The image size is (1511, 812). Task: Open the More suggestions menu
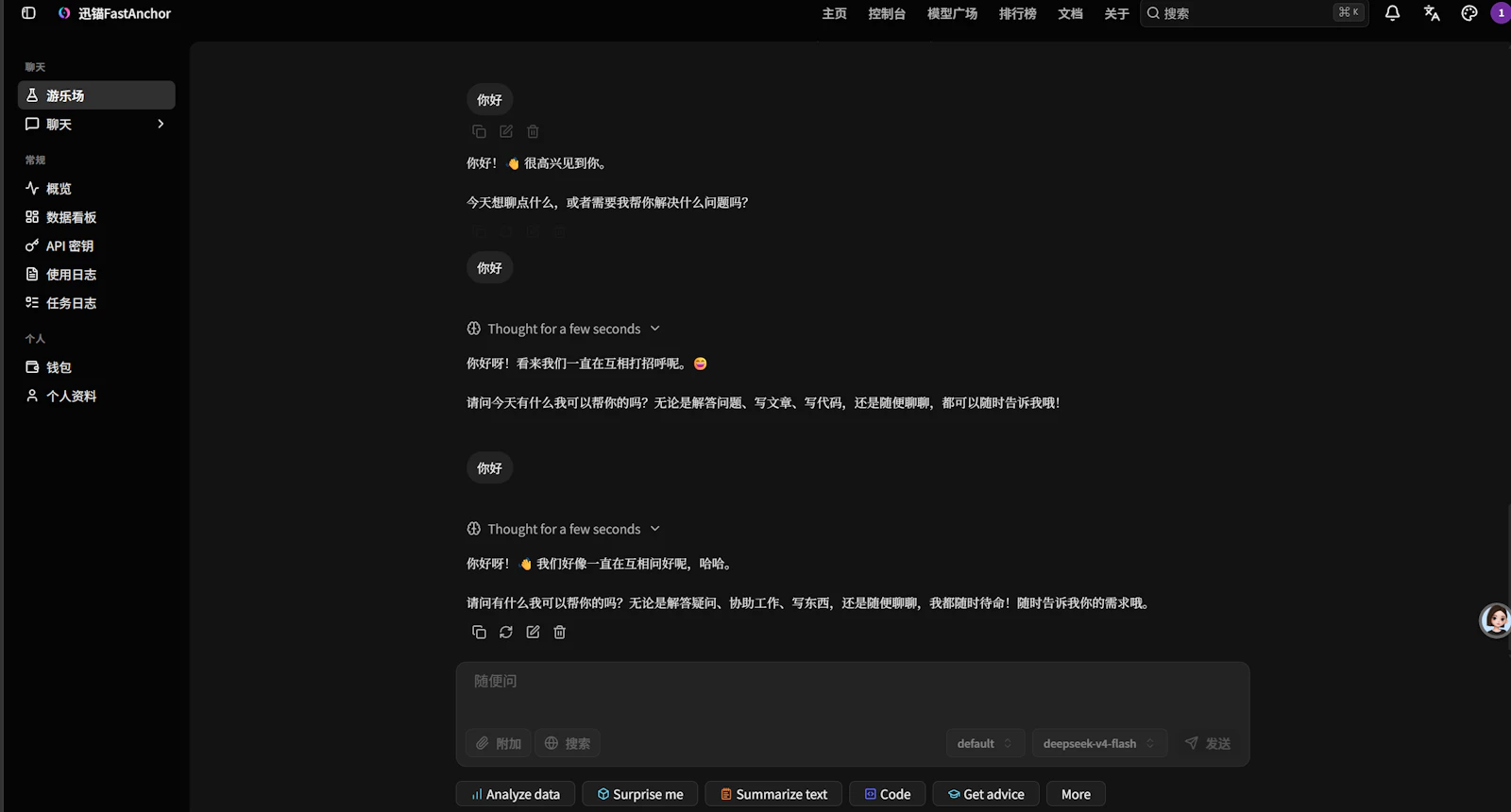(1076, 794)
